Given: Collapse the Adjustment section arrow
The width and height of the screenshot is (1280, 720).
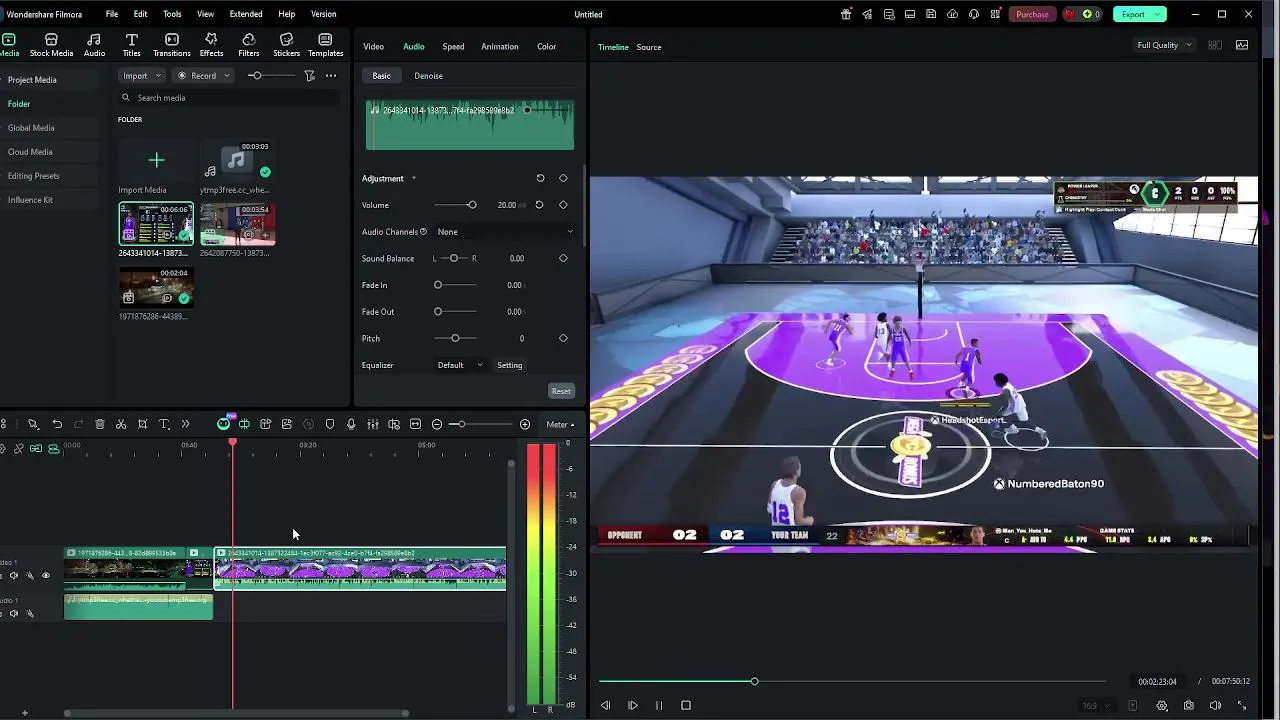Looking at the screenshot, I should pyautogui.click(x=414, y=178).
